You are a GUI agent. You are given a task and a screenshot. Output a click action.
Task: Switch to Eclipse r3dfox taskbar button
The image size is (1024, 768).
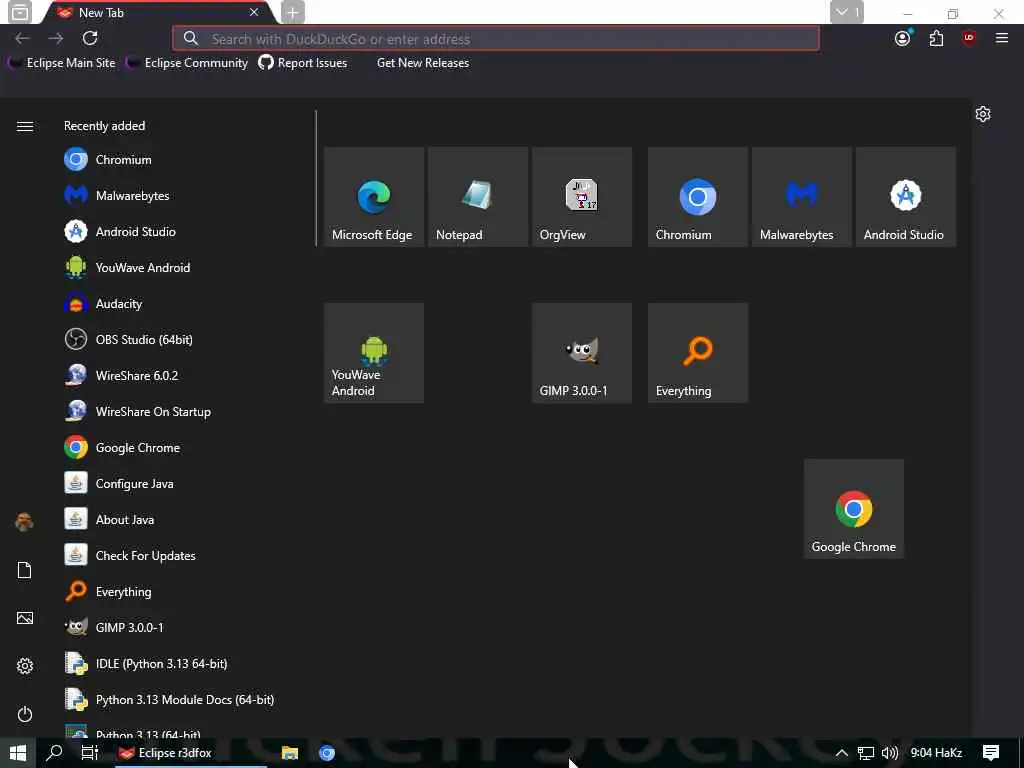pyautogui.click(x=189, y=753)
